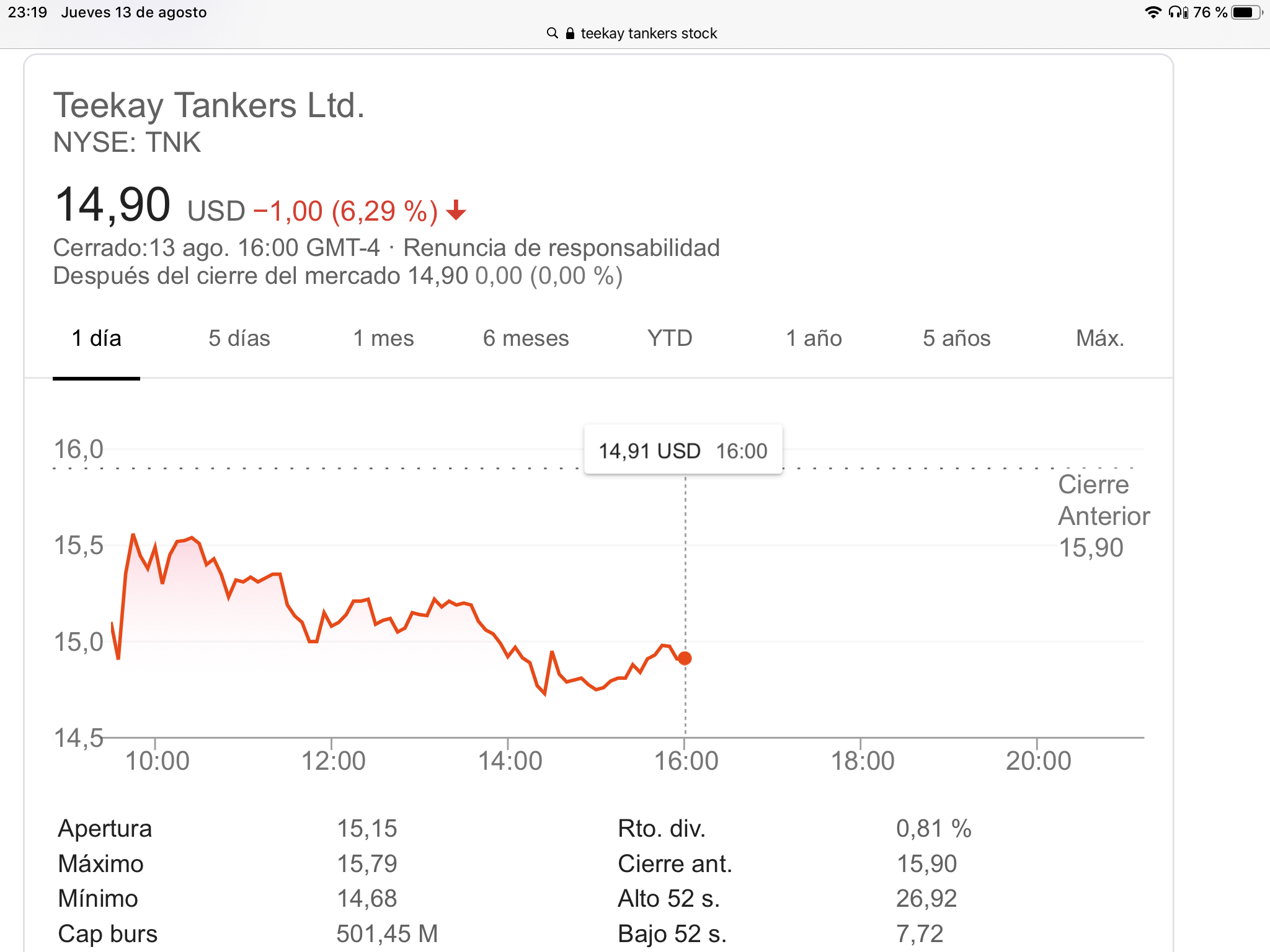Switch to the 5 años range

coord(956,338)
